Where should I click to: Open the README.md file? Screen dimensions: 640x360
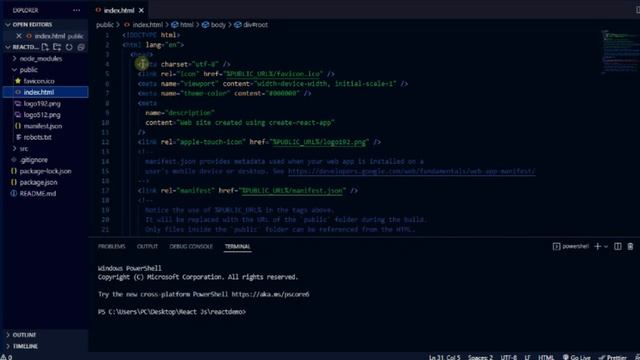pos(38,193)
